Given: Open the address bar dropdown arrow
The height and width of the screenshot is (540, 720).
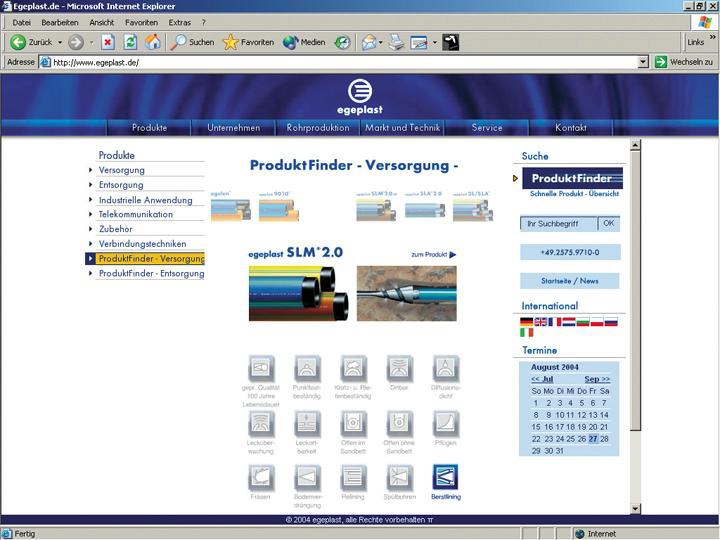Looking at the screenshot, I should pyautogui.click(x=643, y=62).
